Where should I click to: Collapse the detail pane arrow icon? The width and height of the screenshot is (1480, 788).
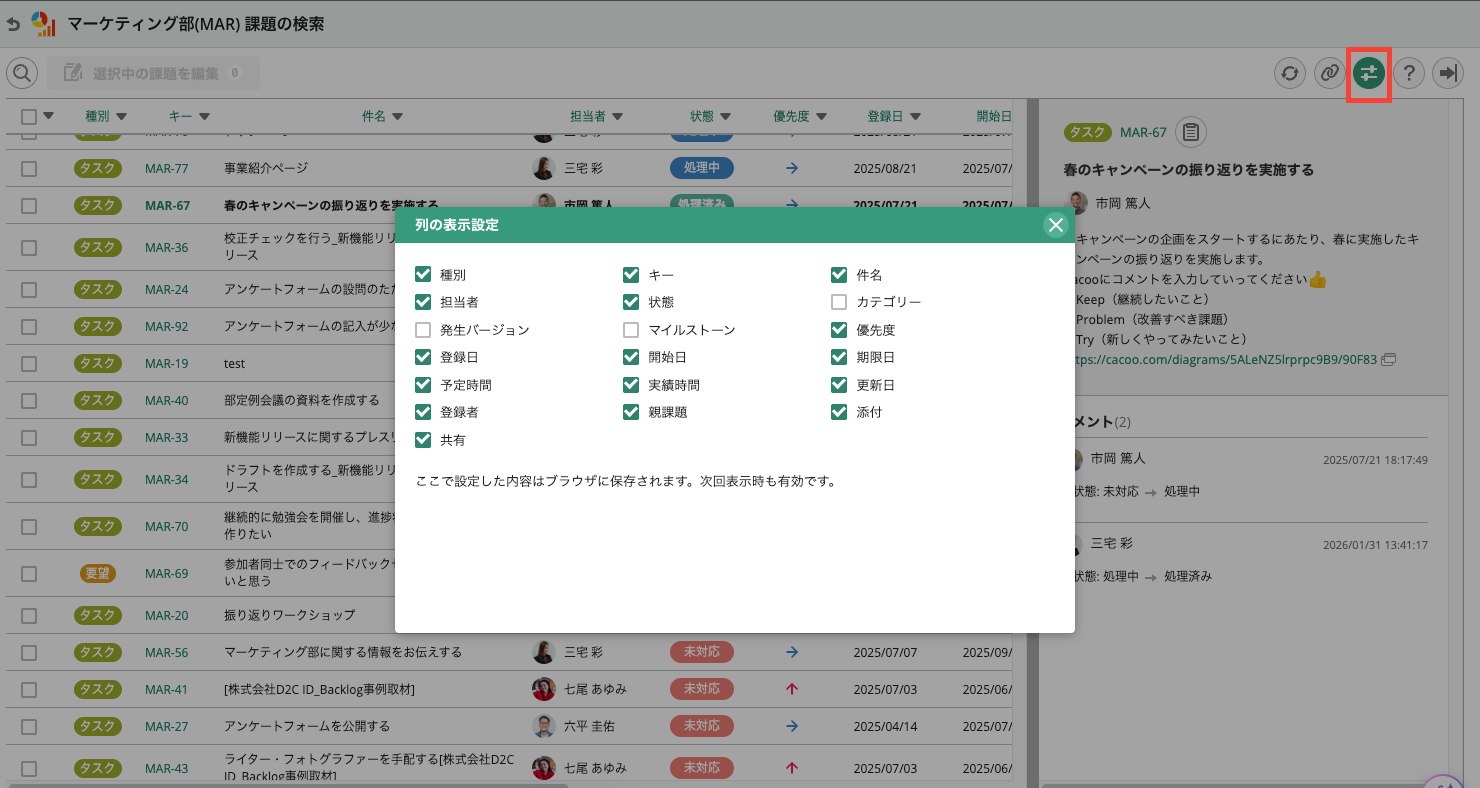click(1448, 73)
